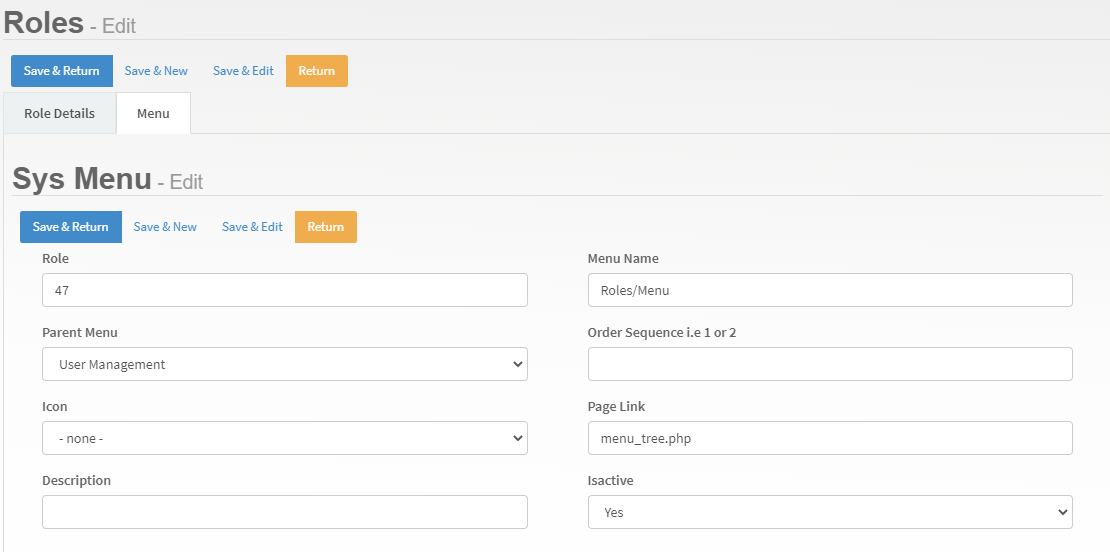Image resolution: width=1110 pixels, height=552 pixels.
Task: Click Save & Edit in the Sys Menu section
Action: [252, 227]
